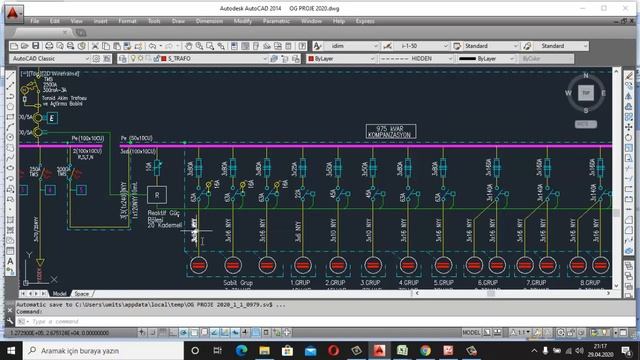640x360 pixels.
Task: Click the horizontal scrollbar under the drawing
Action: tap(512, 293)
